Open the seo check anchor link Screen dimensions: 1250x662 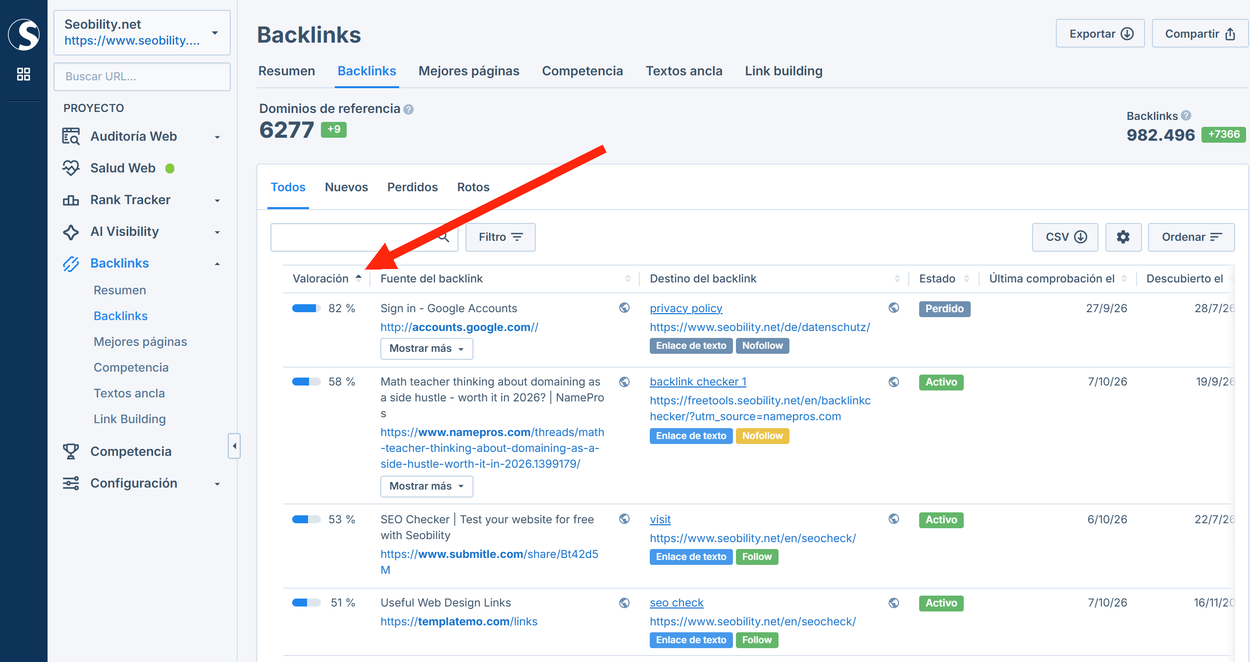pos(677,603)
